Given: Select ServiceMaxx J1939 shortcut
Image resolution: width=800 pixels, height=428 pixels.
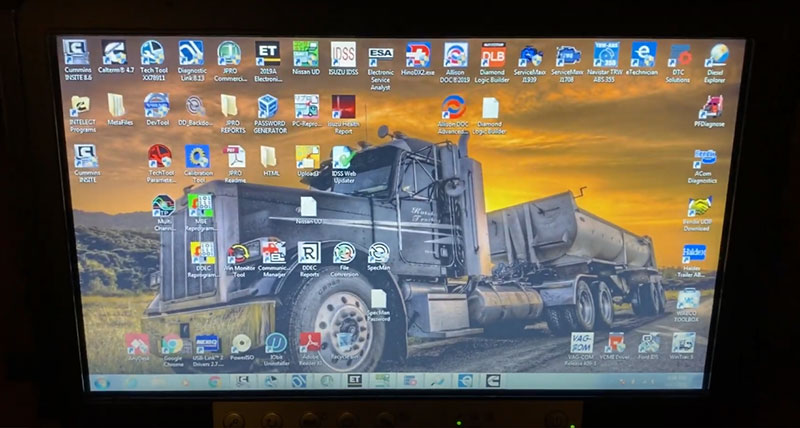Looking at the screenshot, I should 530,55.
